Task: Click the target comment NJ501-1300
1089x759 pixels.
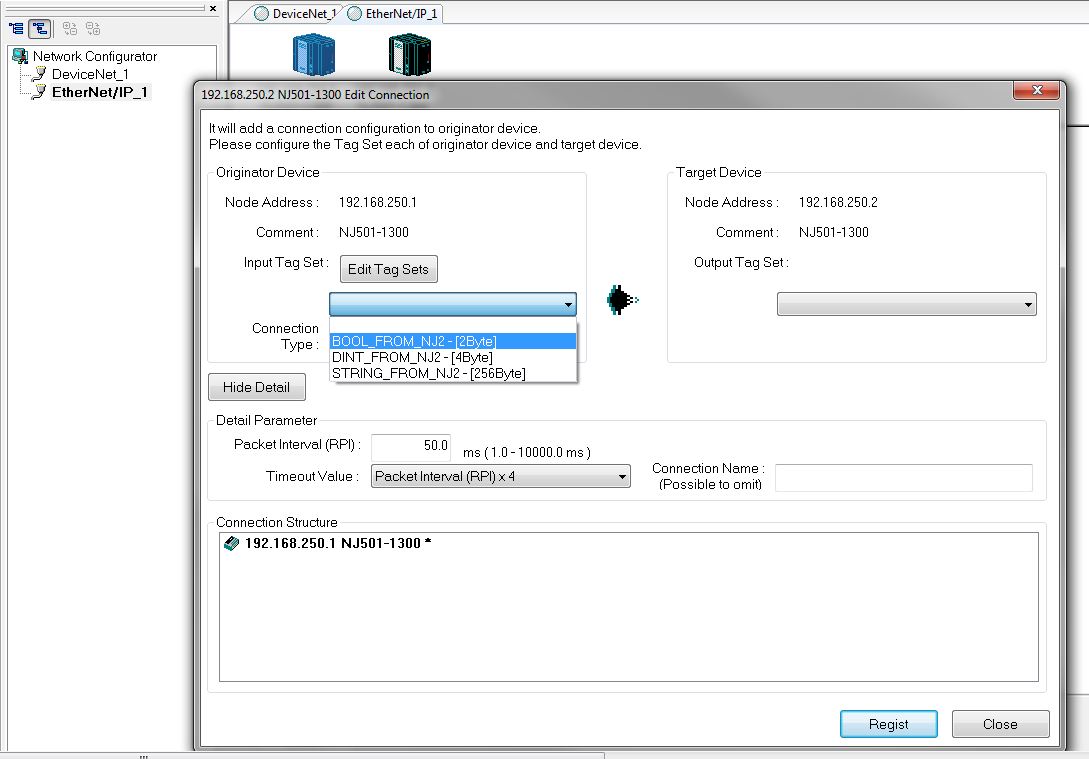Action: [x=833, y=233]
